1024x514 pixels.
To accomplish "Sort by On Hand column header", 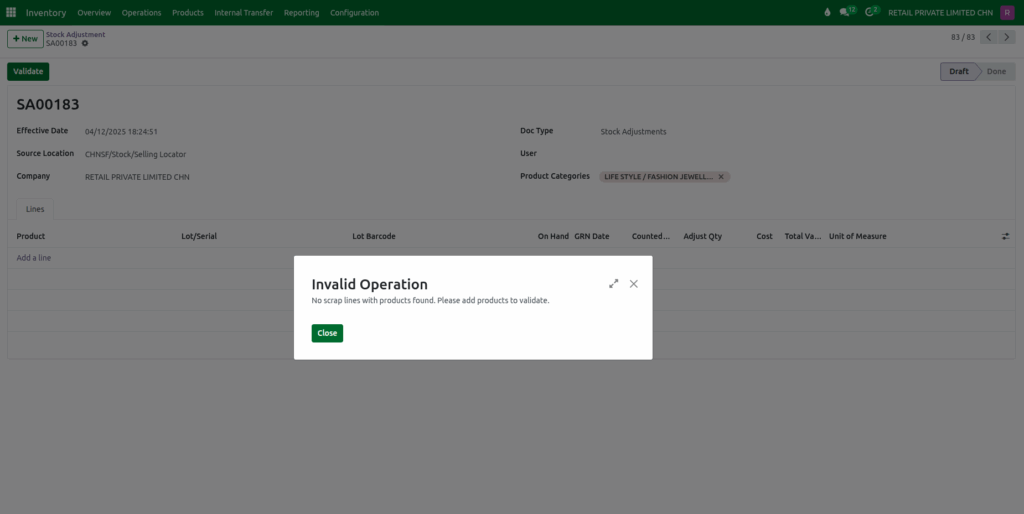I will tap(553, 236).
